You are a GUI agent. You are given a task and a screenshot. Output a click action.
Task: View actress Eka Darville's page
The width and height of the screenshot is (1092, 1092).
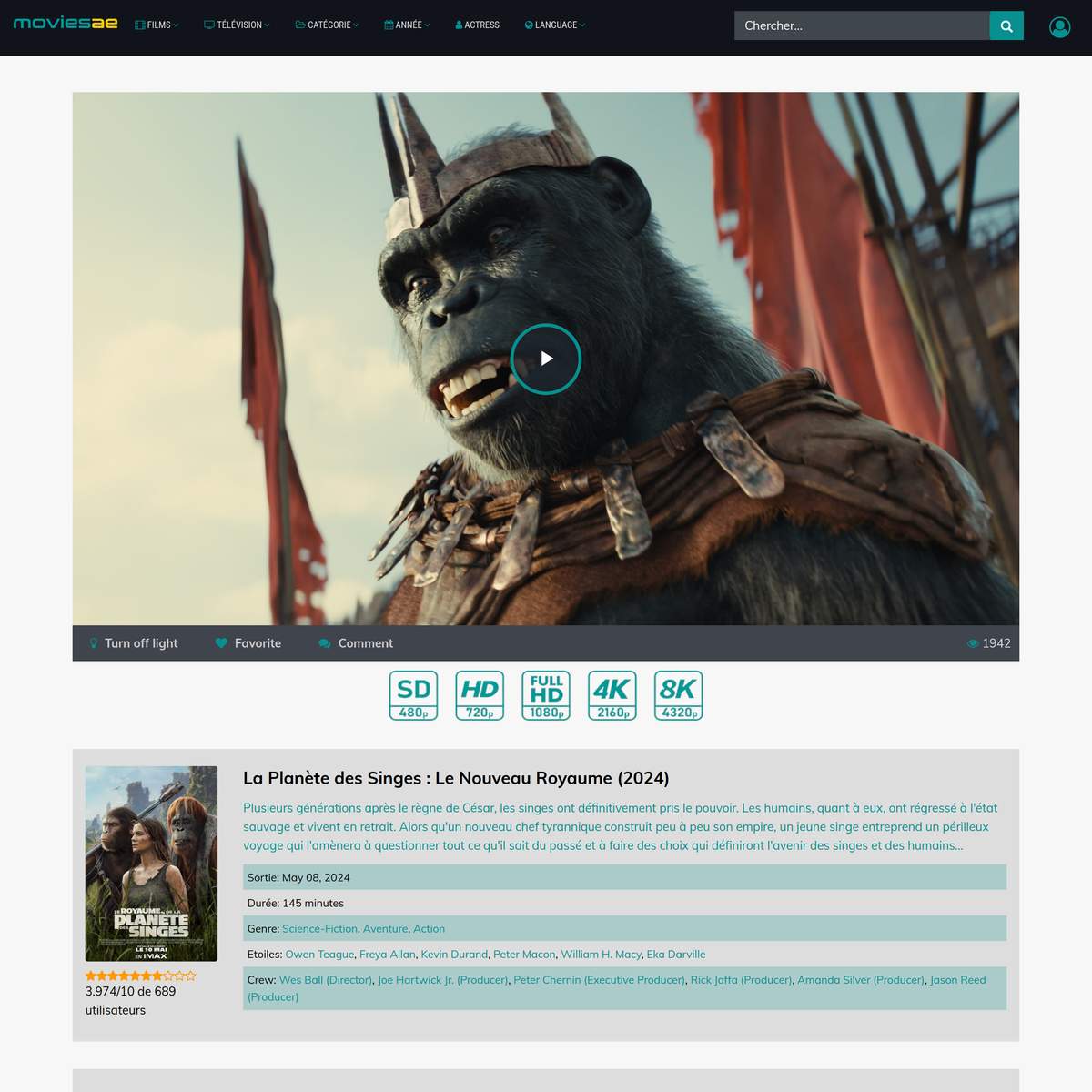676,955
